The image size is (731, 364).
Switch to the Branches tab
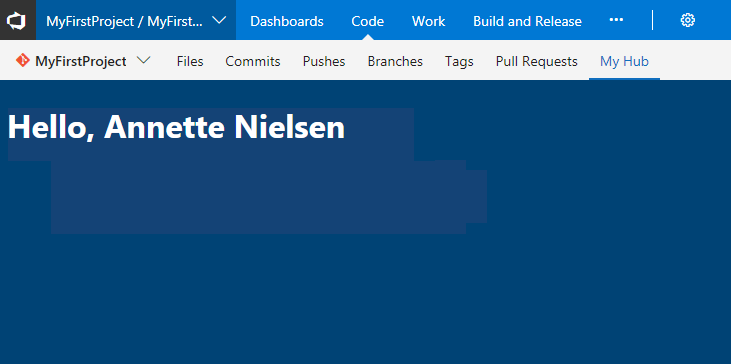[395, 62]
